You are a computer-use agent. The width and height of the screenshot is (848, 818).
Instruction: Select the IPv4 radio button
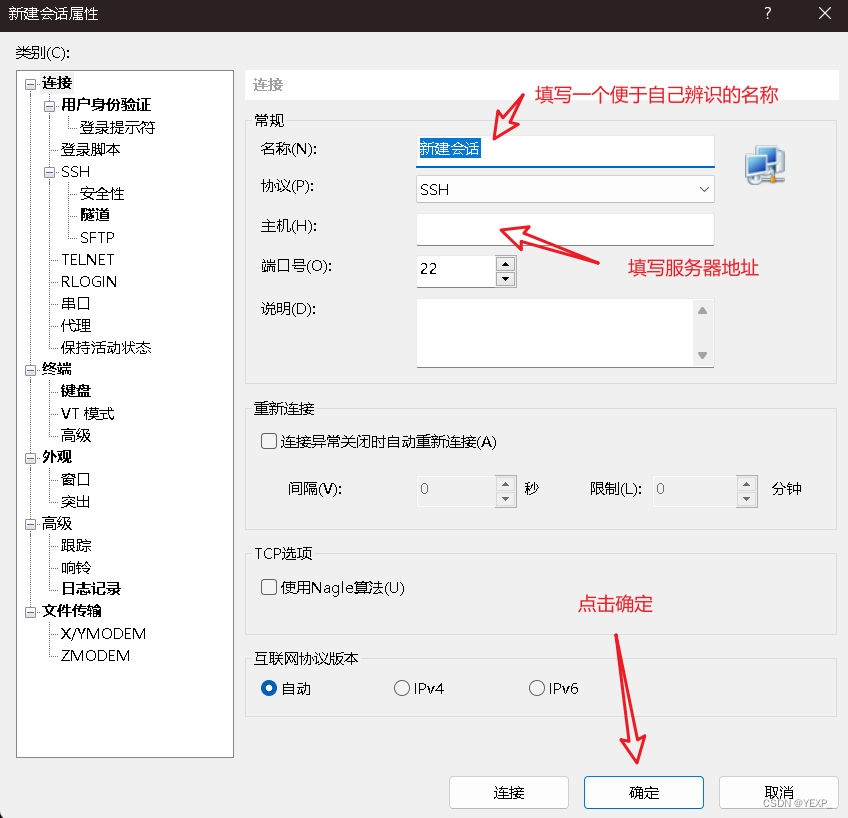pyautogui.click(x=404, y=687)
